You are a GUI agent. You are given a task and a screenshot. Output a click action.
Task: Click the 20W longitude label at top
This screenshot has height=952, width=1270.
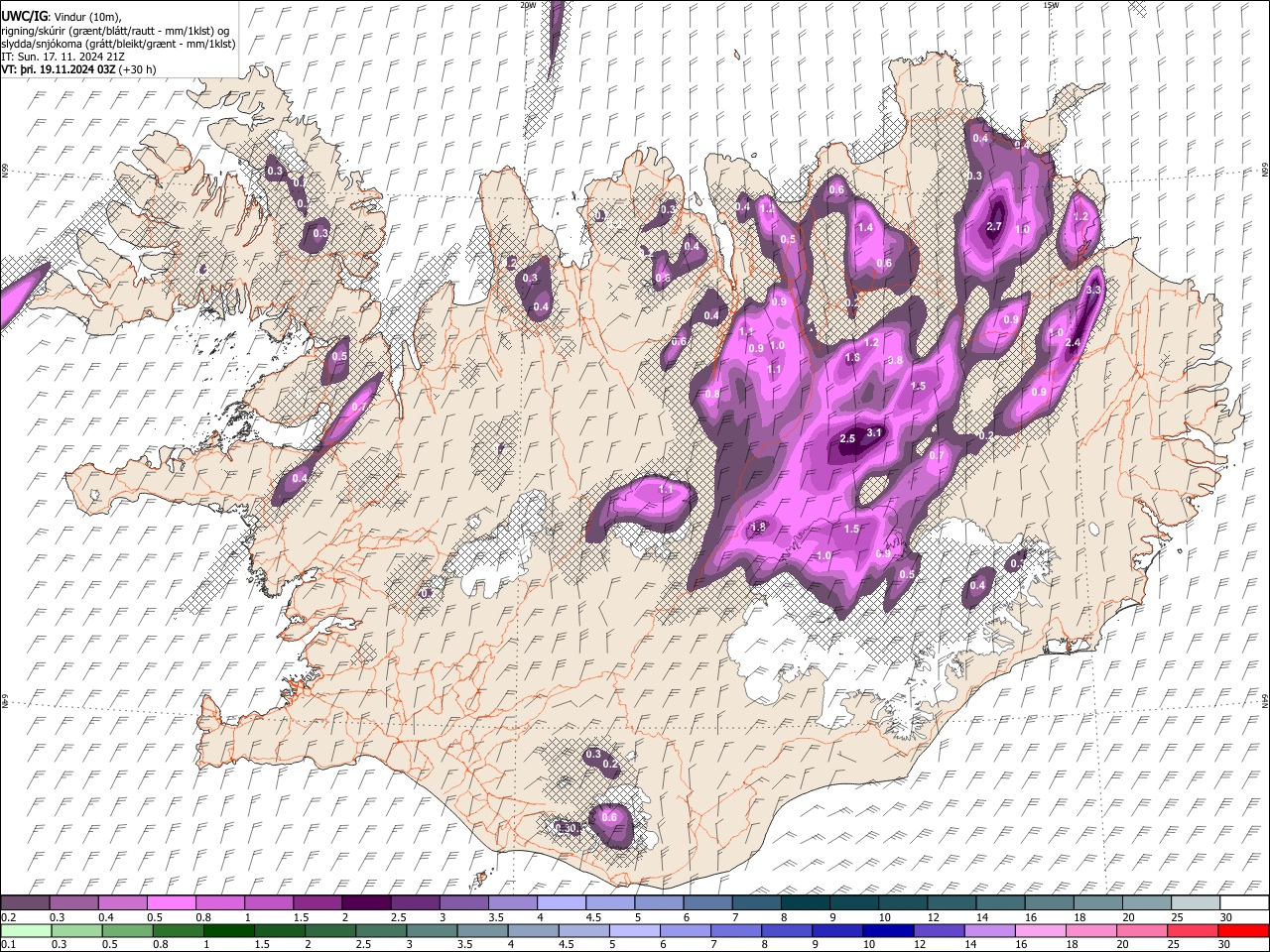528,5
